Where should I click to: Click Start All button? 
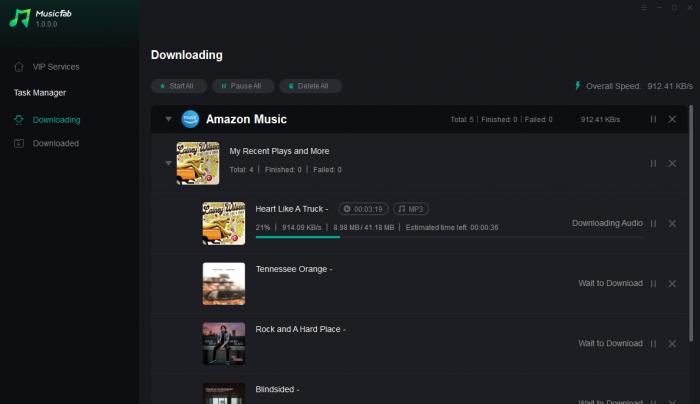(x=179, y=86)
